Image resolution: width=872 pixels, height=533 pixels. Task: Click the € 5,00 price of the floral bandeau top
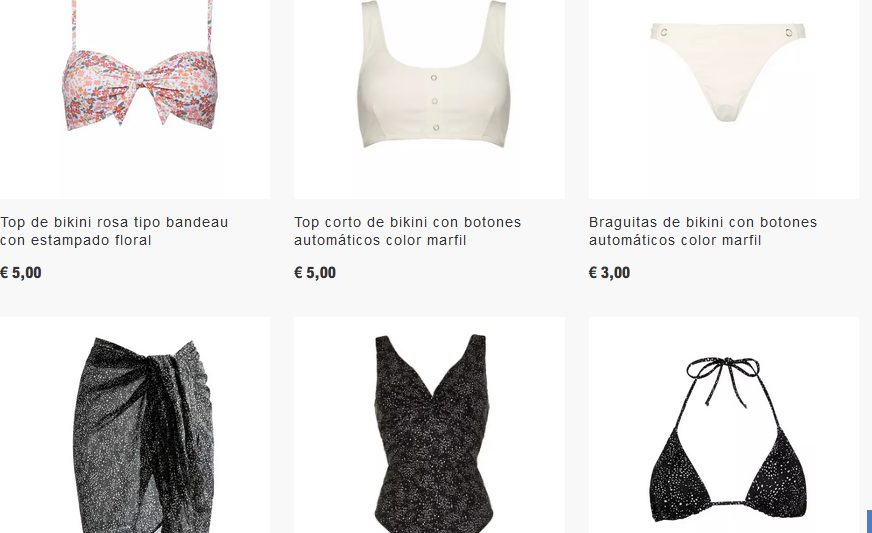(x=21, y=273)
